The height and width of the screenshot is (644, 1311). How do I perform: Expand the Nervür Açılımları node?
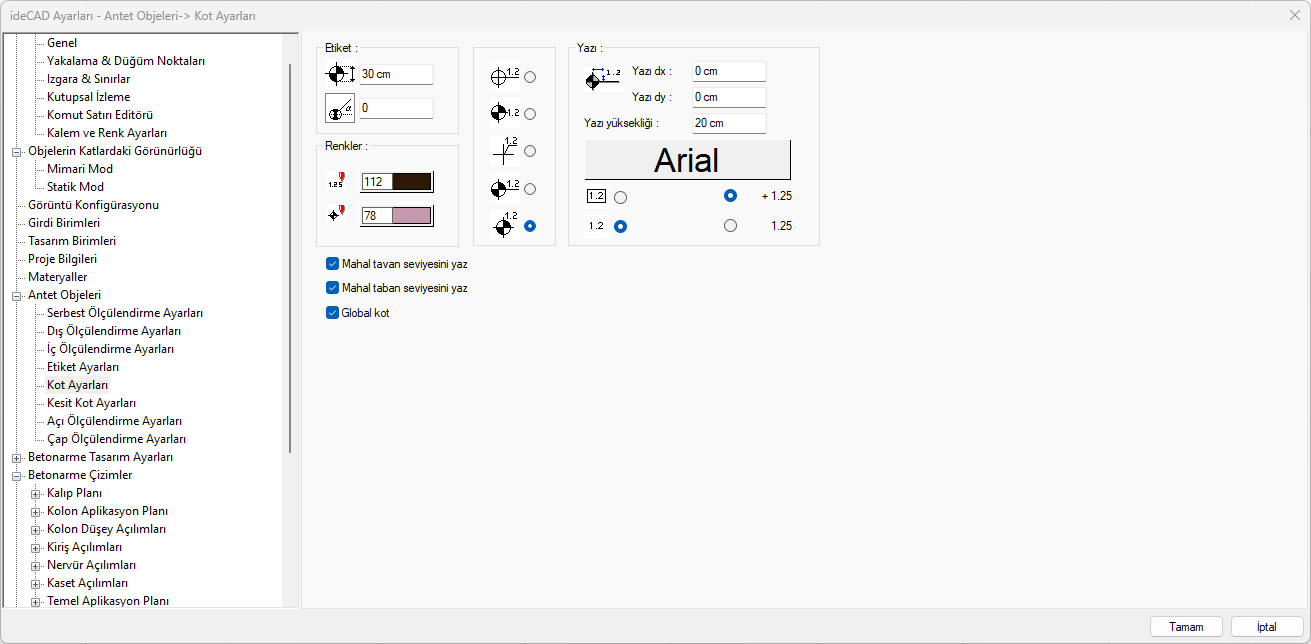35,566
